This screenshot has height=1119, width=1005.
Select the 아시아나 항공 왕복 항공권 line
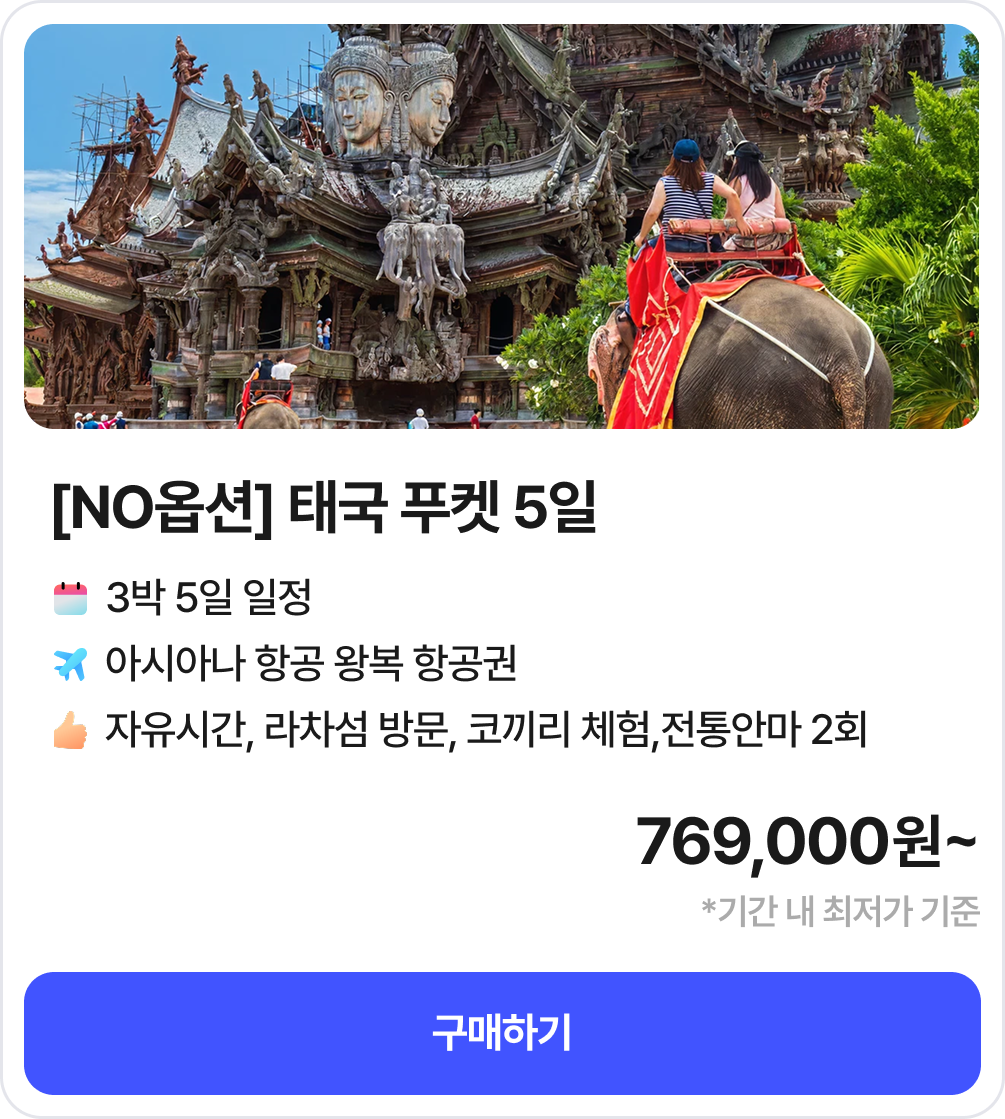[x=310, y=663]
